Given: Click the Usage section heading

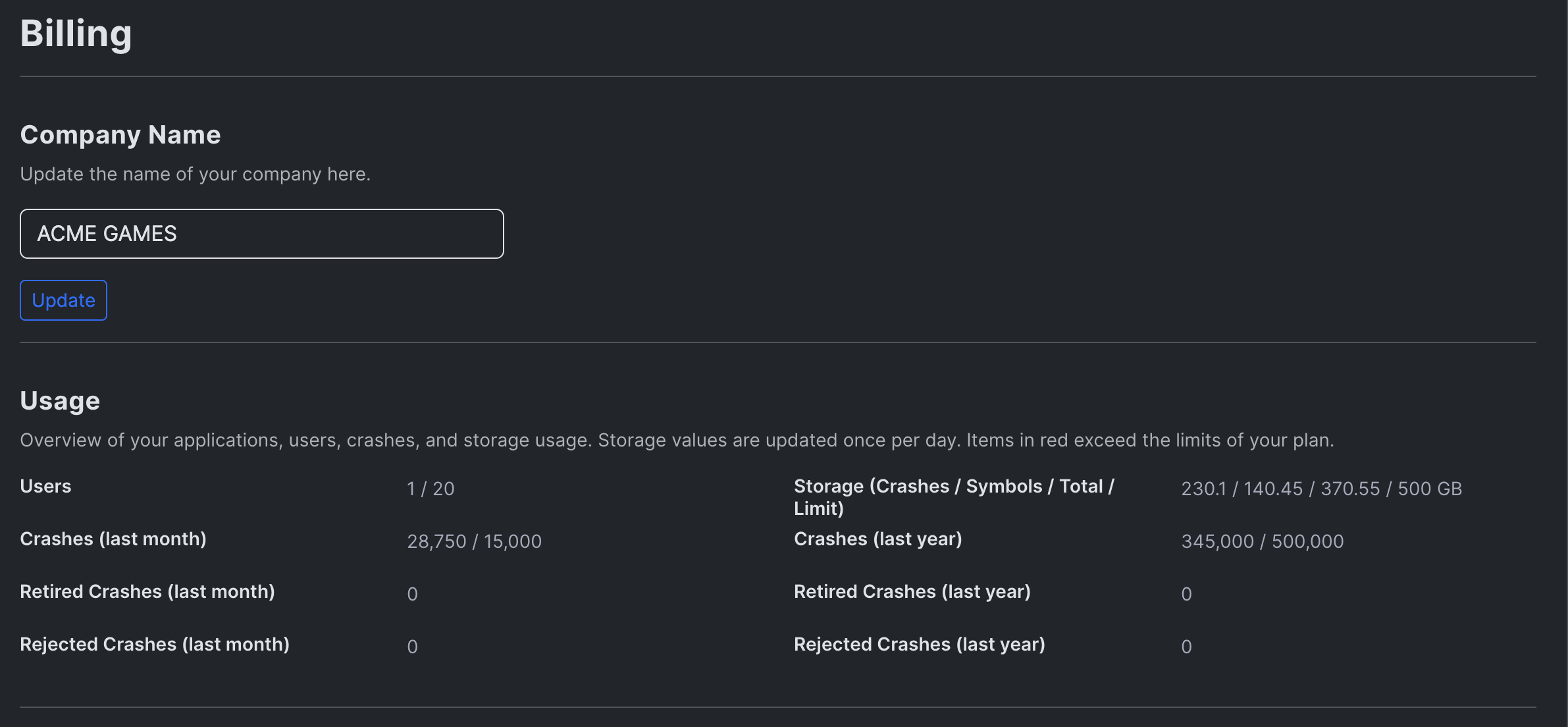Looking at the screenshot, I should click(x=60, y=401).
